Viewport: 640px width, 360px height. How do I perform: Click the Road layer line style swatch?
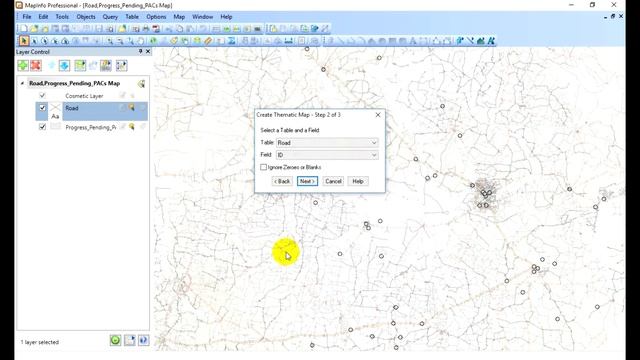55,108
